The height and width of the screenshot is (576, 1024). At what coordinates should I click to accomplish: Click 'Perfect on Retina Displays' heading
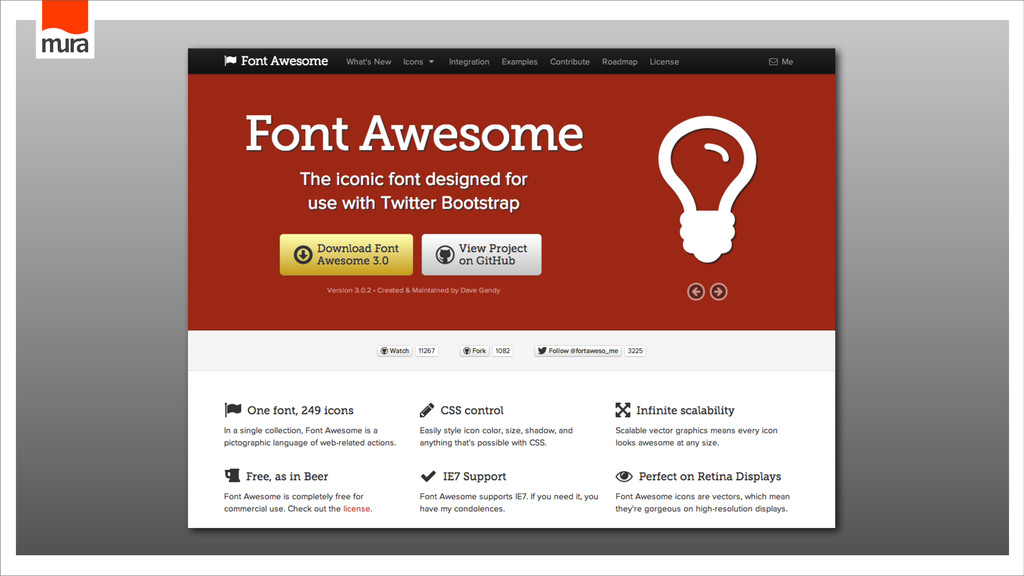point(710,476)
